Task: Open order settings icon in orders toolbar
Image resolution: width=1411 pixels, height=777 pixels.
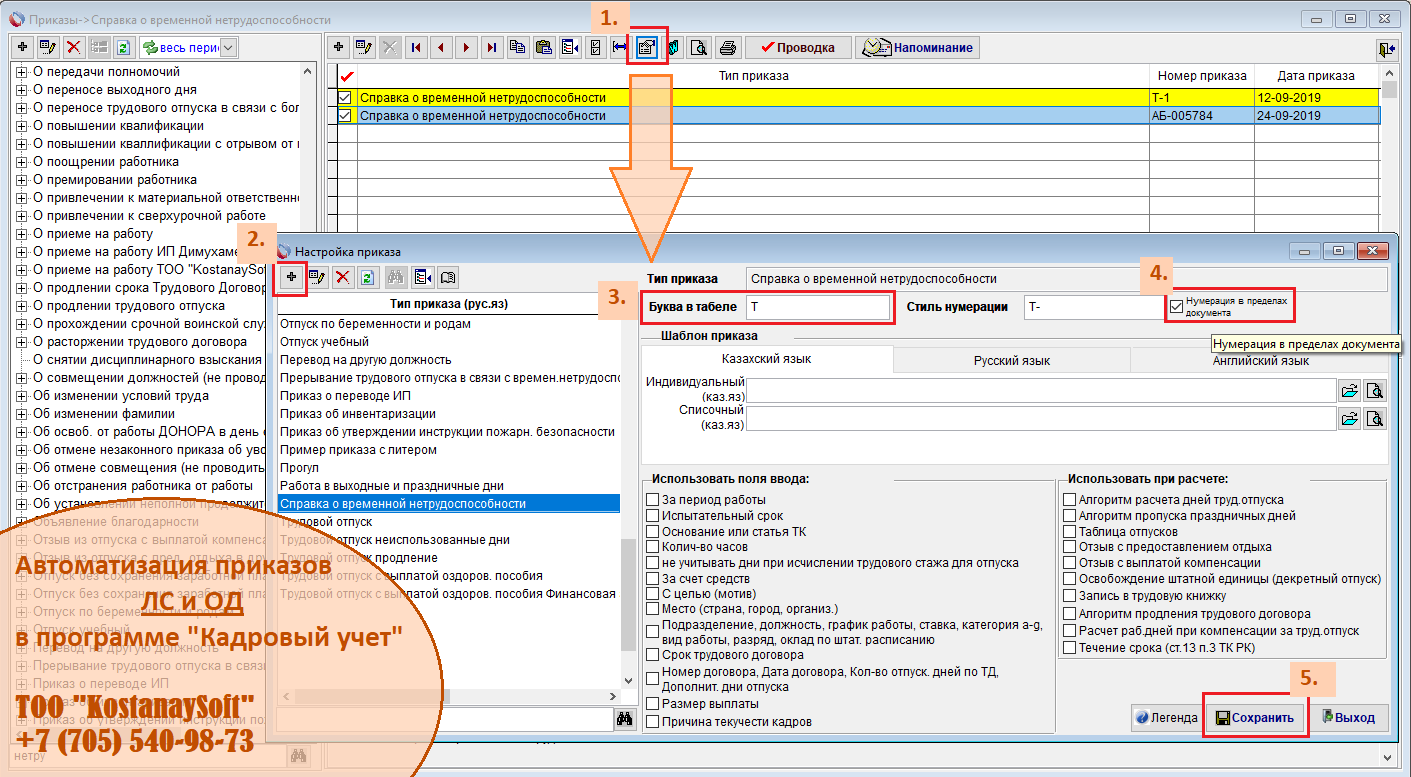Action: click(647, 47)
